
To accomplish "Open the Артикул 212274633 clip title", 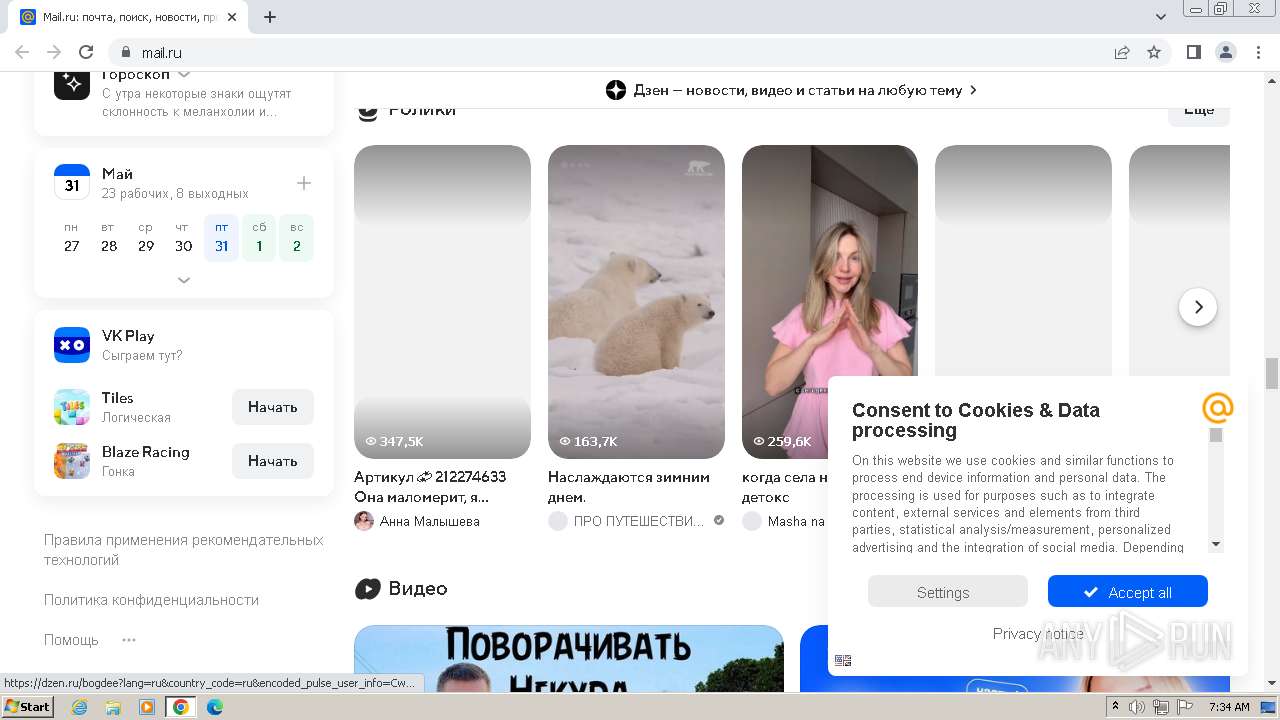I will pos(430,487).
